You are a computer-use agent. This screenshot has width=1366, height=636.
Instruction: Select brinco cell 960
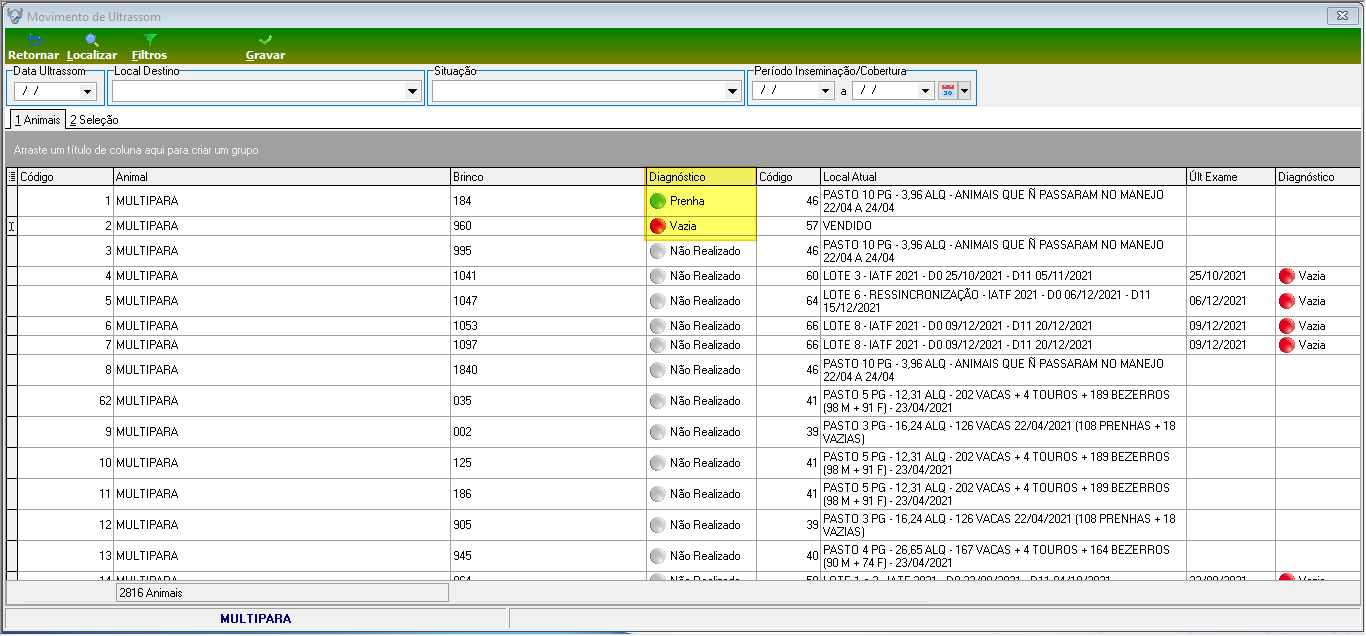[548, 226]
